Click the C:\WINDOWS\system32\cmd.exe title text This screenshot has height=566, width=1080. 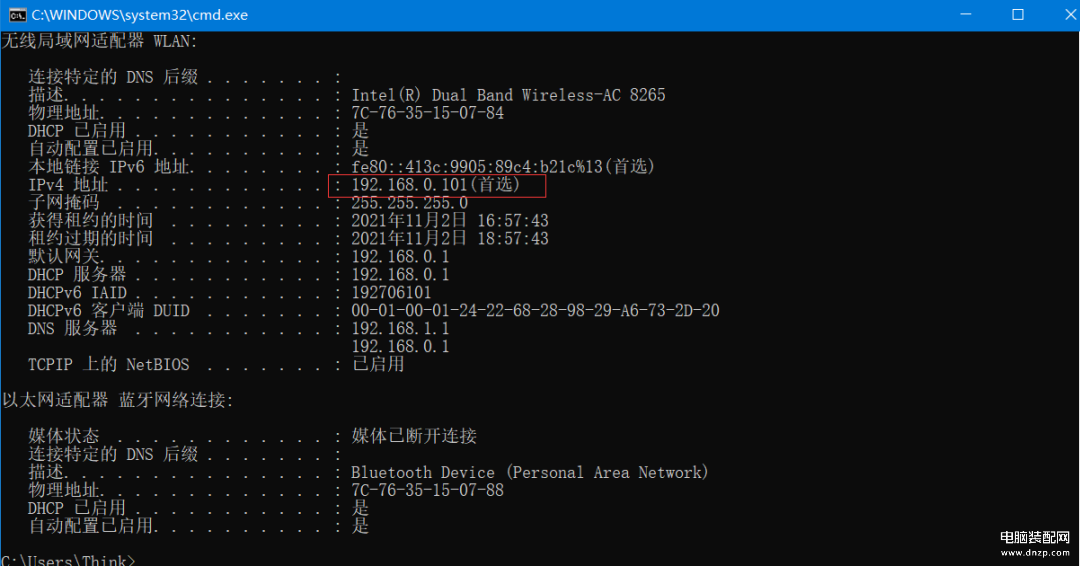click(140, 15)
